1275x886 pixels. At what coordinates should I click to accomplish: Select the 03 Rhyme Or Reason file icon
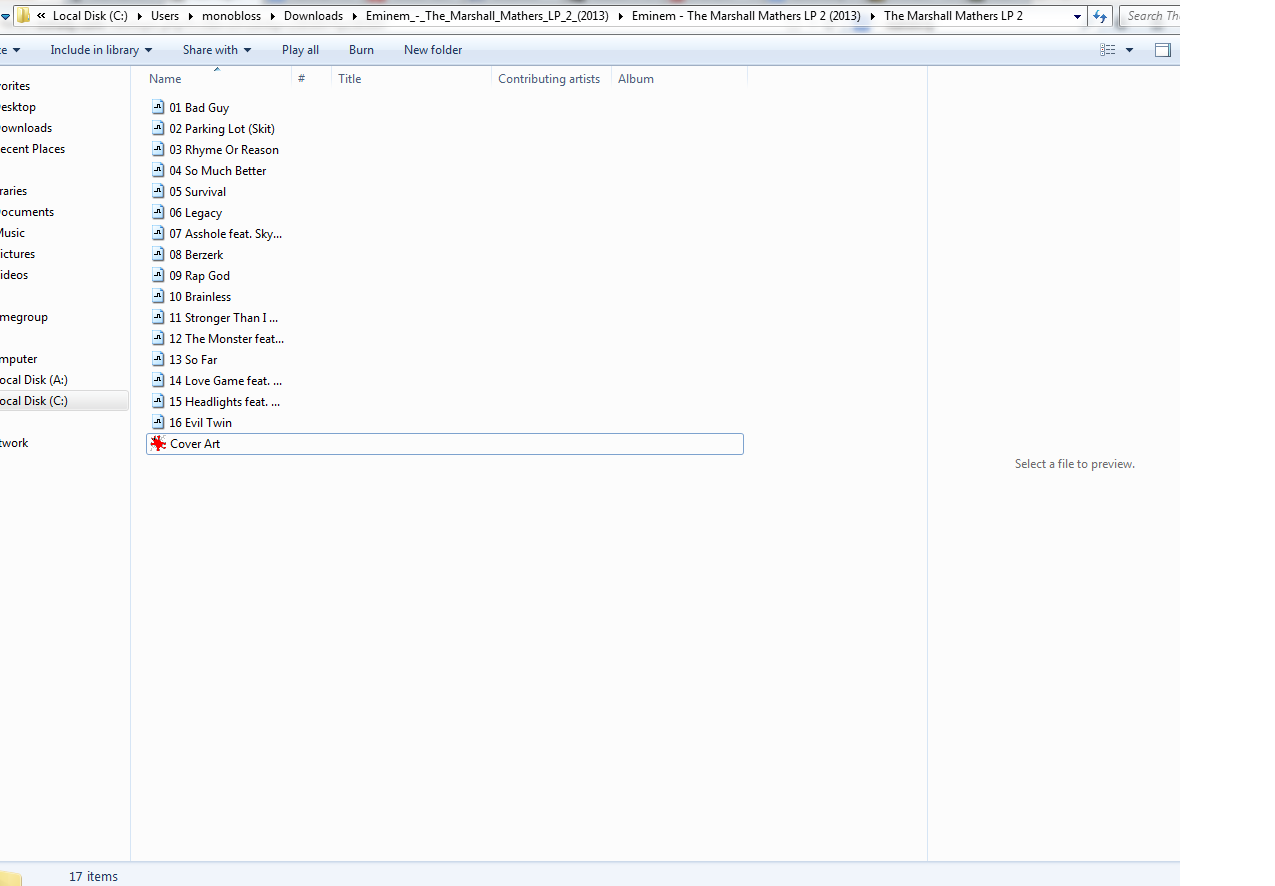(x=158, y=149)
